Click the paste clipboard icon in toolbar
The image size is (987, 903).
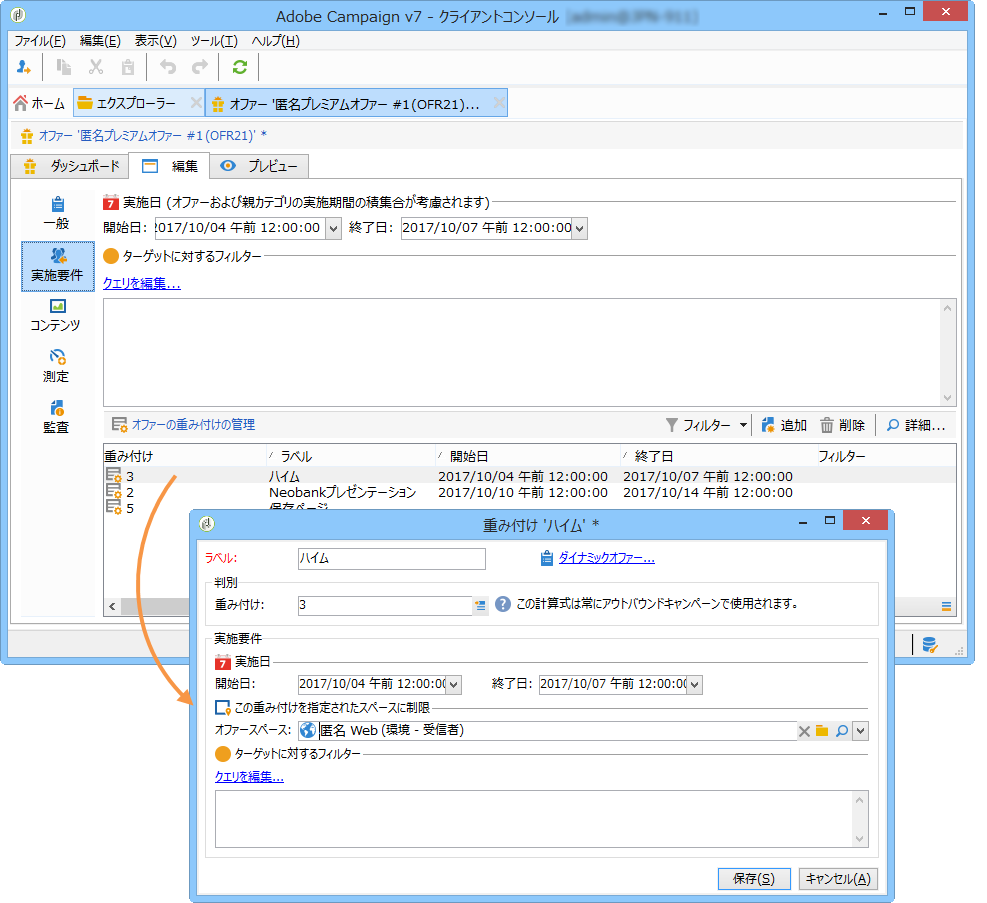point(128,67)
